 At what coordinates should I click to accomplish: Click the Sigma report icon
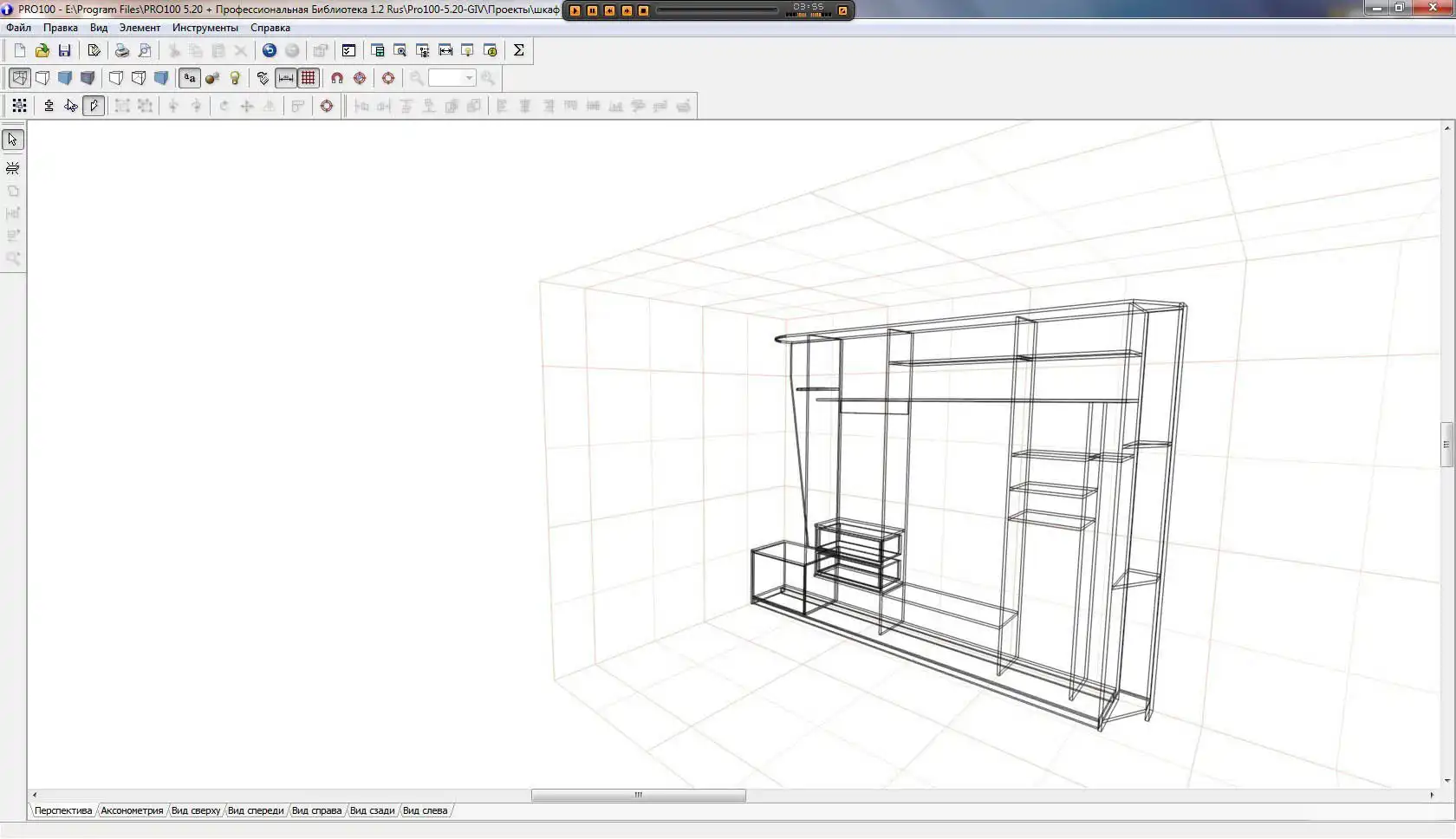(518, 50)
